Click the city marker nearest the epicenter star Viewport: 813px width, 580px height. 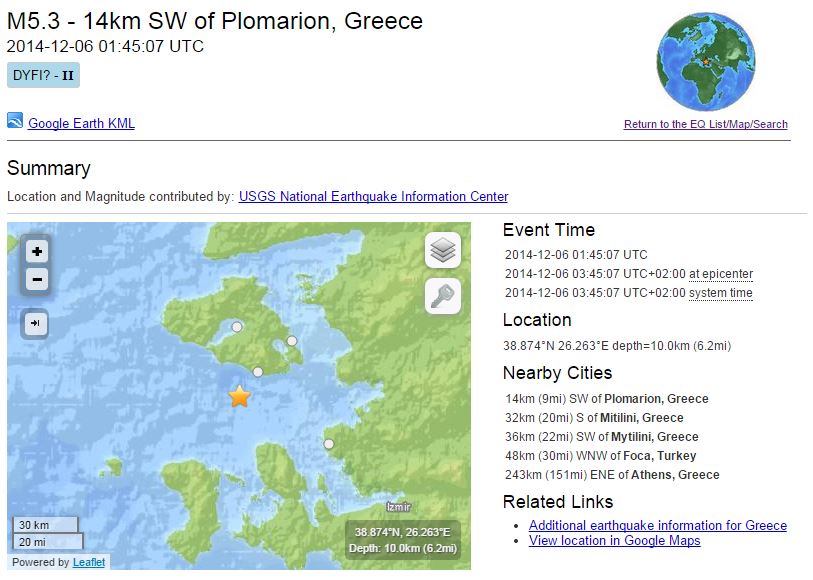click(258, 372)
